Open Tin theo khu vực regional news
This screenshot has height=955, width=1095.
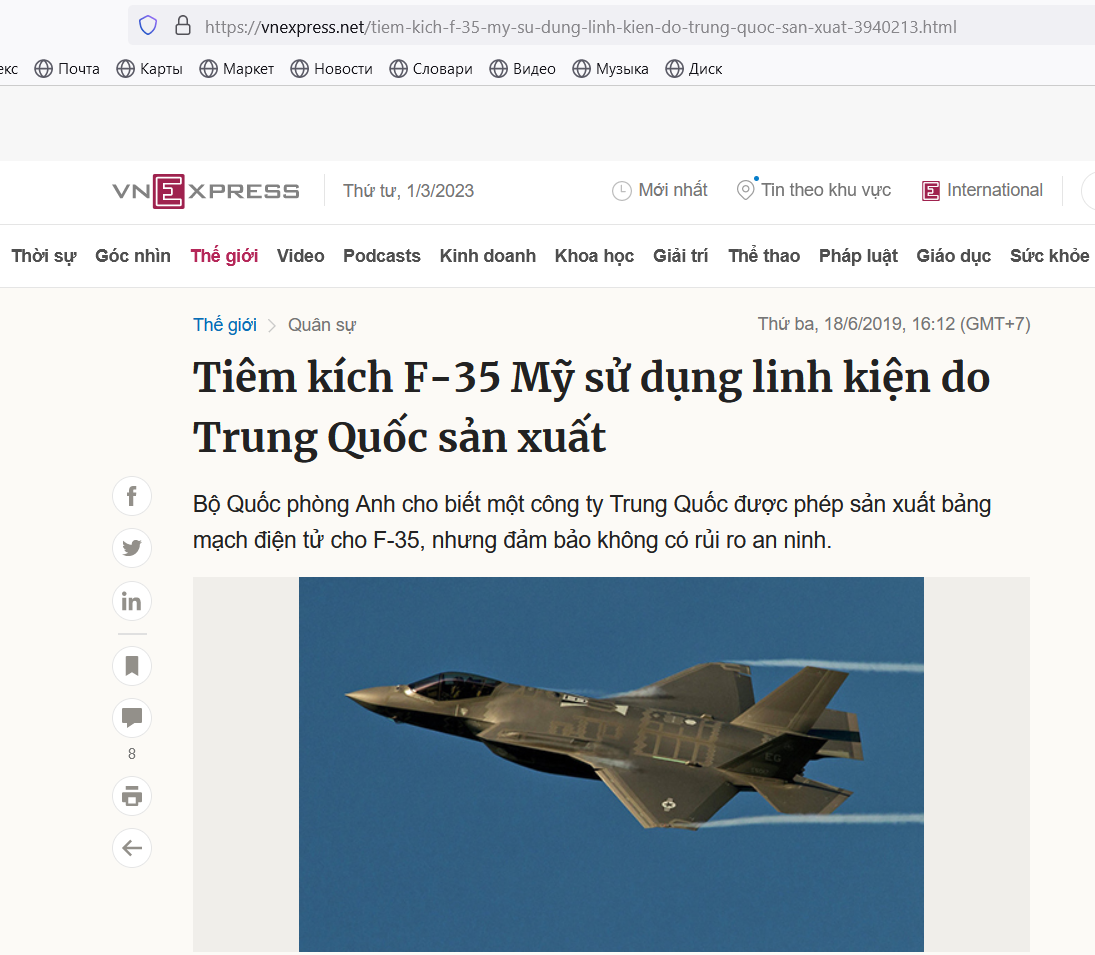coord(814,190)
